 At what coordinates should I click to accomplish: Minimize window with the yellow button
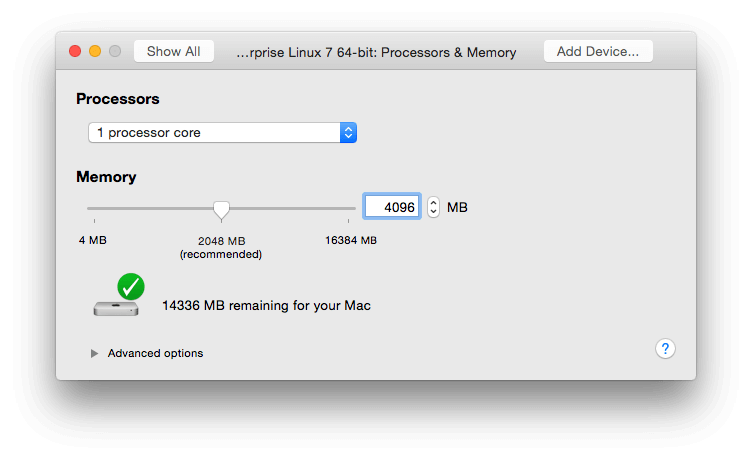[95, 51]
